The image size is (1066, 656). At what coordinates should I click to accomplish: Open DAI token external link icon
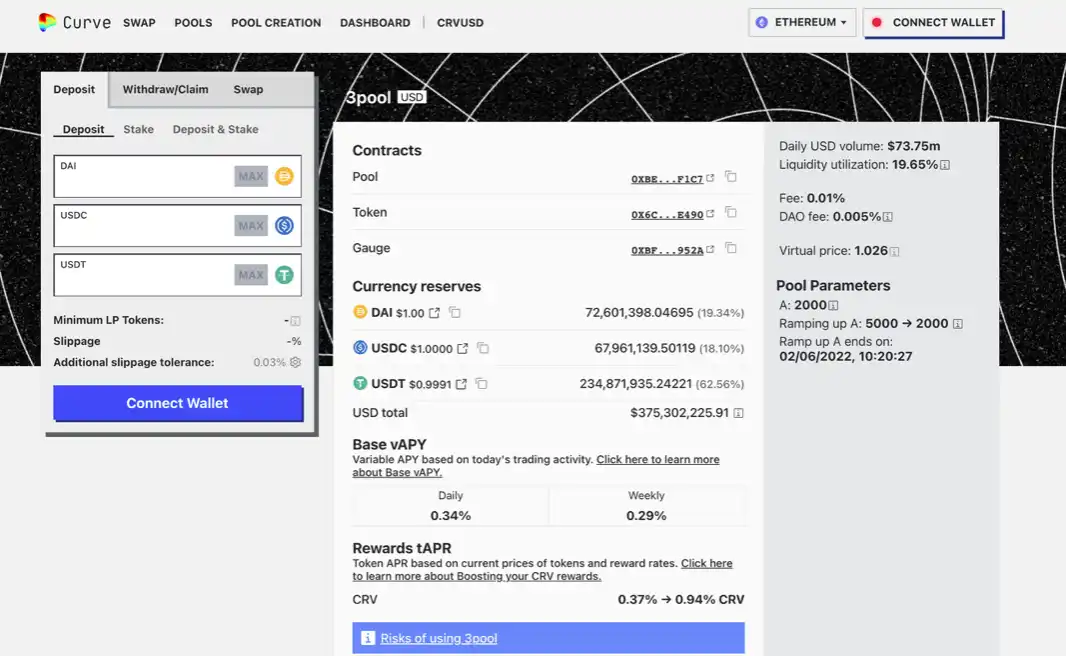tap(434, 313)
